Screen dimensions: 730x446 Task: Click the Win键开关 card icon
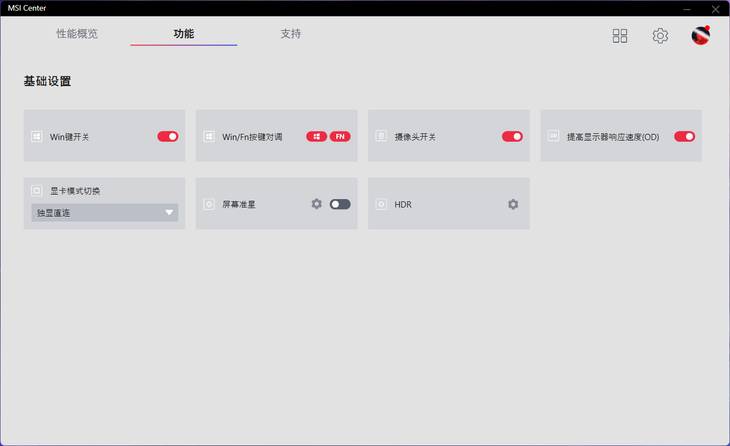pos(37,136)
